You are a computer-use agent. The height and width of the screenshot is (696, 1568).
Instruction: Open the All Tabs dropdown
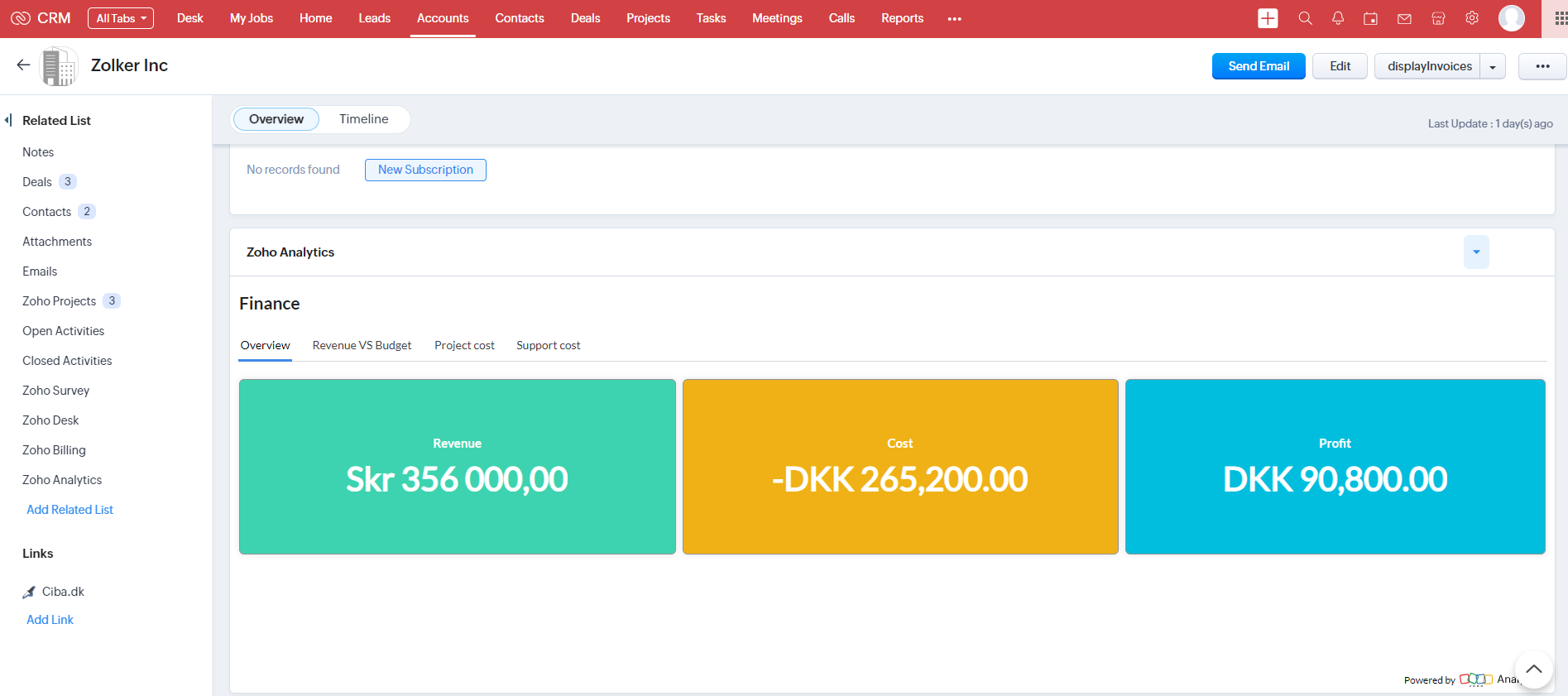click(121, 18)
